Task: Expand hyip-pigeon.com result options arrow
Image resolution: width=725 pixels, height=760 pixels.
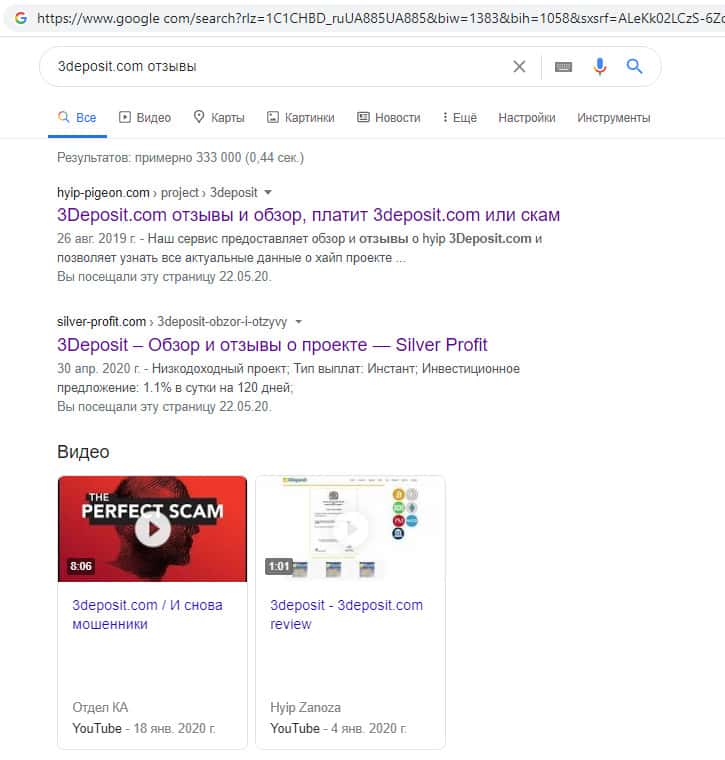Action: point(268,192)
